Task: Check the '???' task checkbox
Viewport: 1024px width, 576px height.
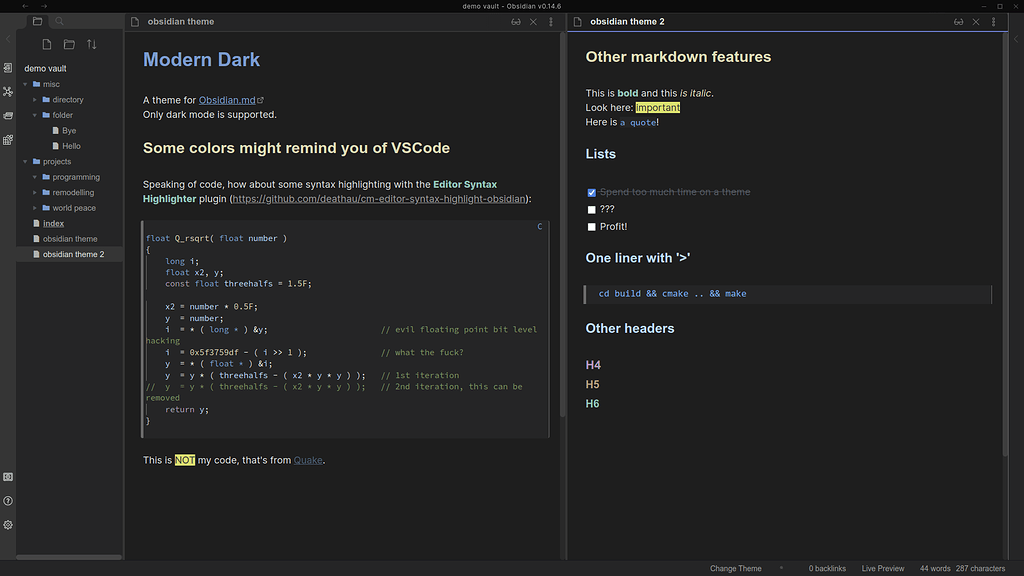Action: (x=591, y=209)
